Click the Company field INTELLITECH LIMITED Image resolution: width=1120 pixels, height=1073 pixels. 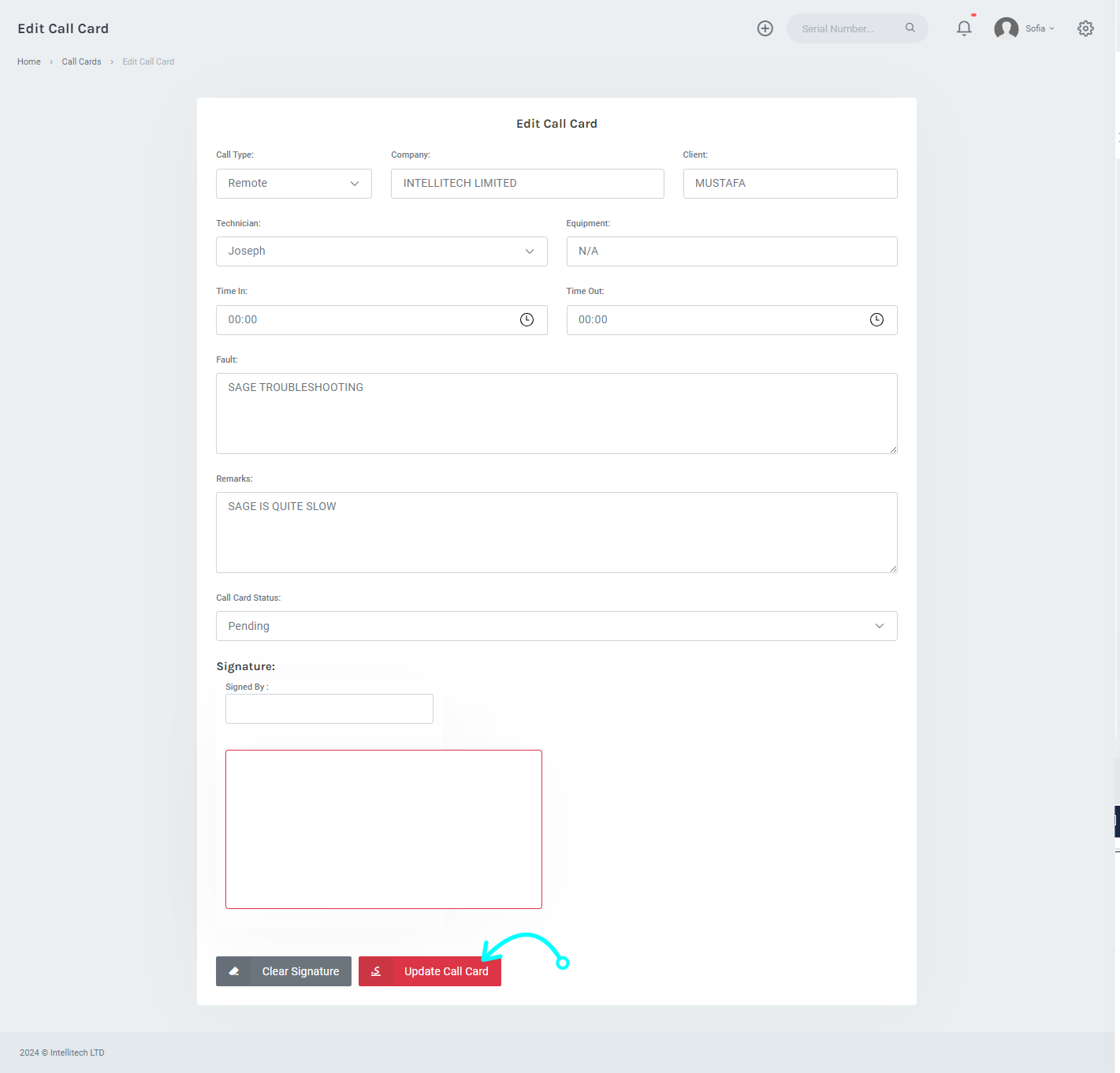(x=527, y=183)
